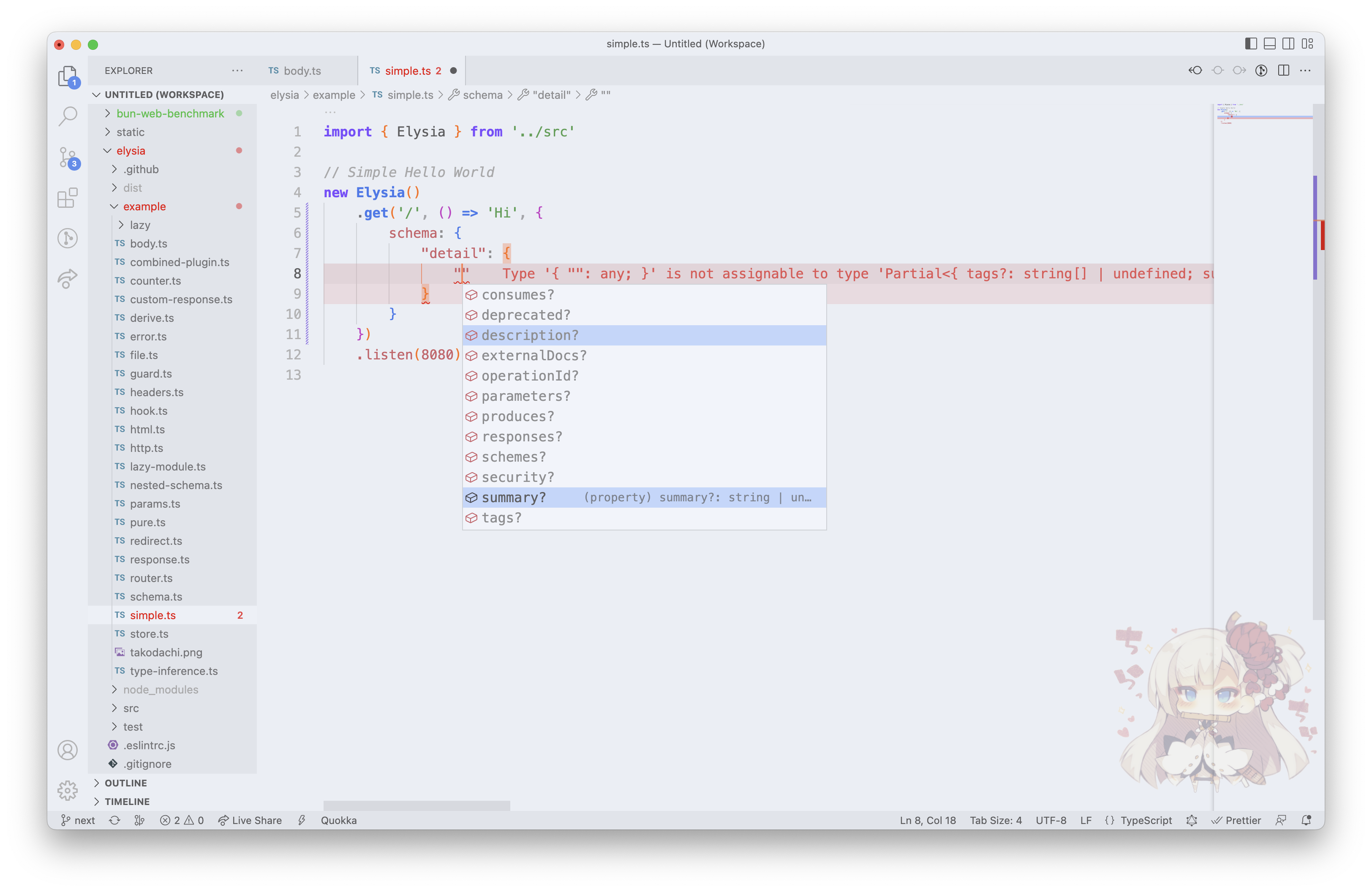Click the status bar icon left of Prettier
The image size is (1372, 892).
(x=1192, y=820)
